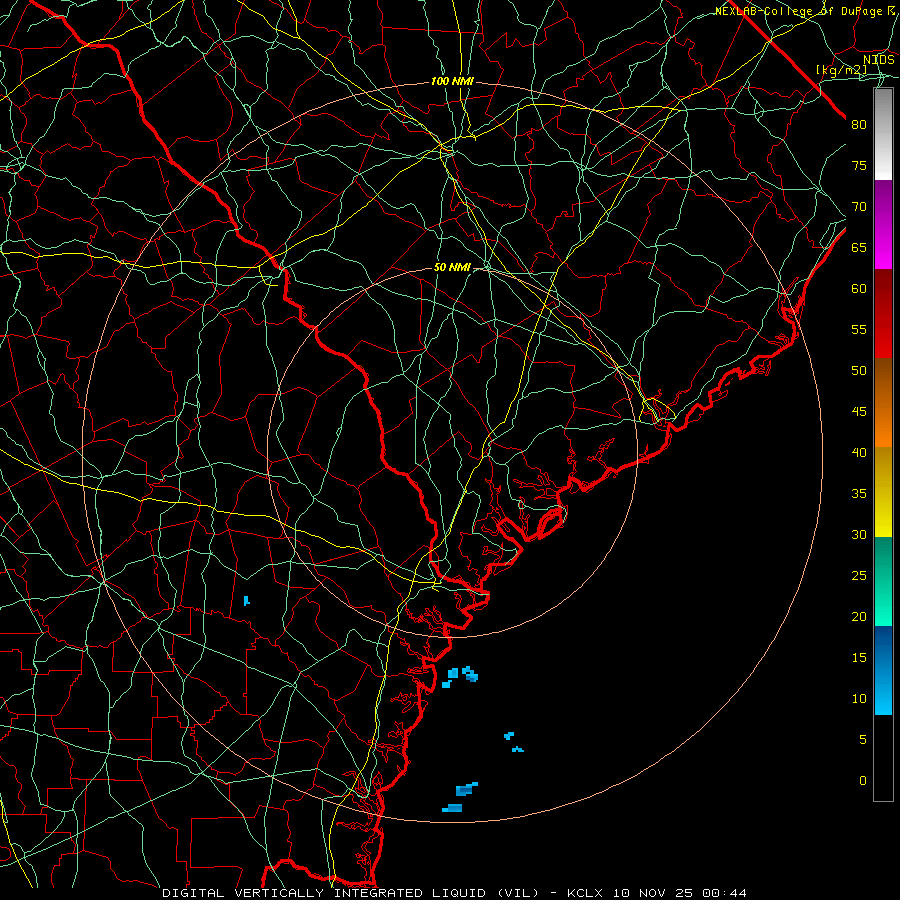
Task: Click the scale value "60"
Action: [x=859, y=289]
